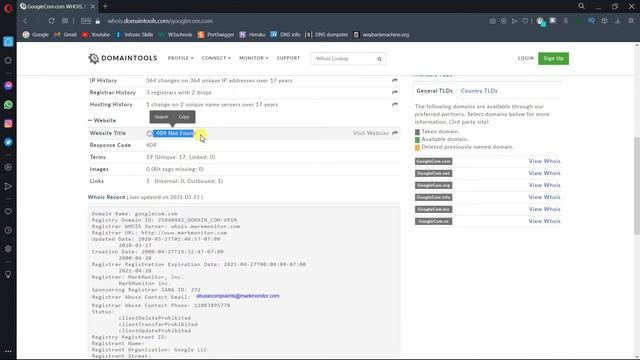Close the GoogleCom.com WHOIS tab
Screen dimensions: 640x360
[93, 7]
